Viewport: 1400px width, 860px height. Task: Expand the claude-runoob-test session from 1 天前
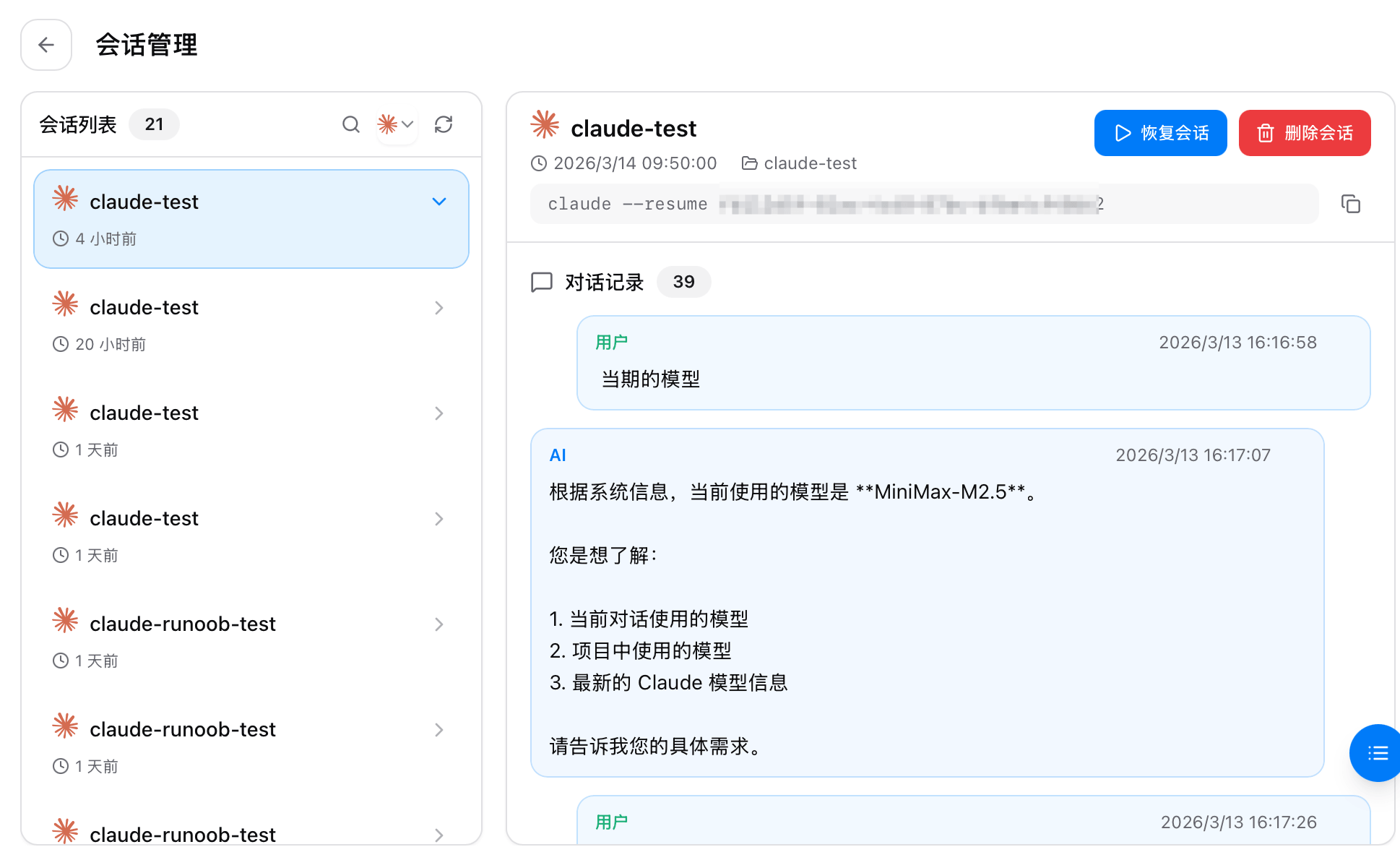(x=439, y=624)
